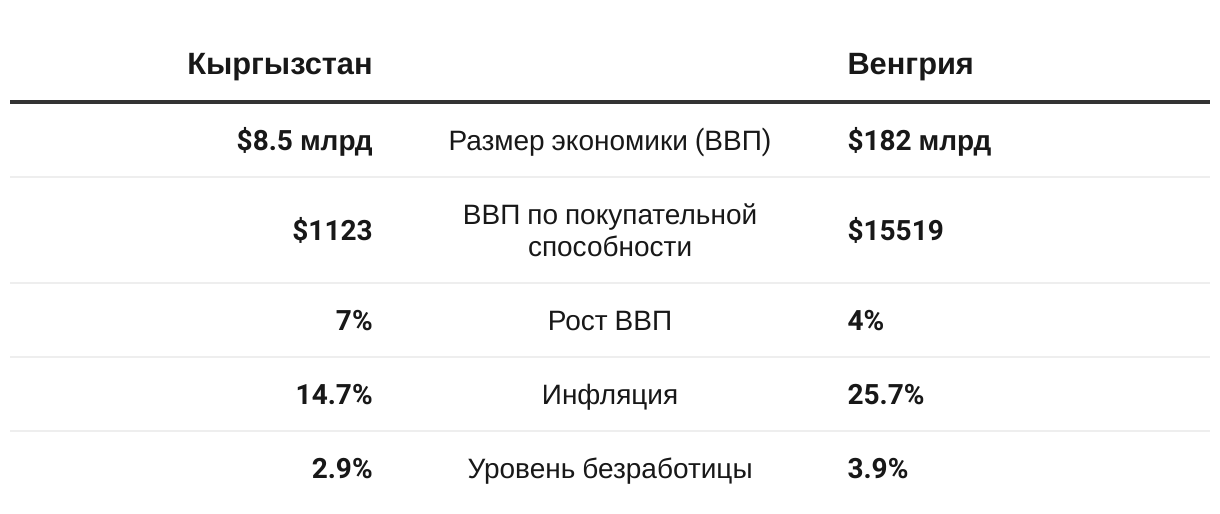Select the Уровень безработицы label
The width and height of the screenshot is (1220, 514).
click(610, 469)
